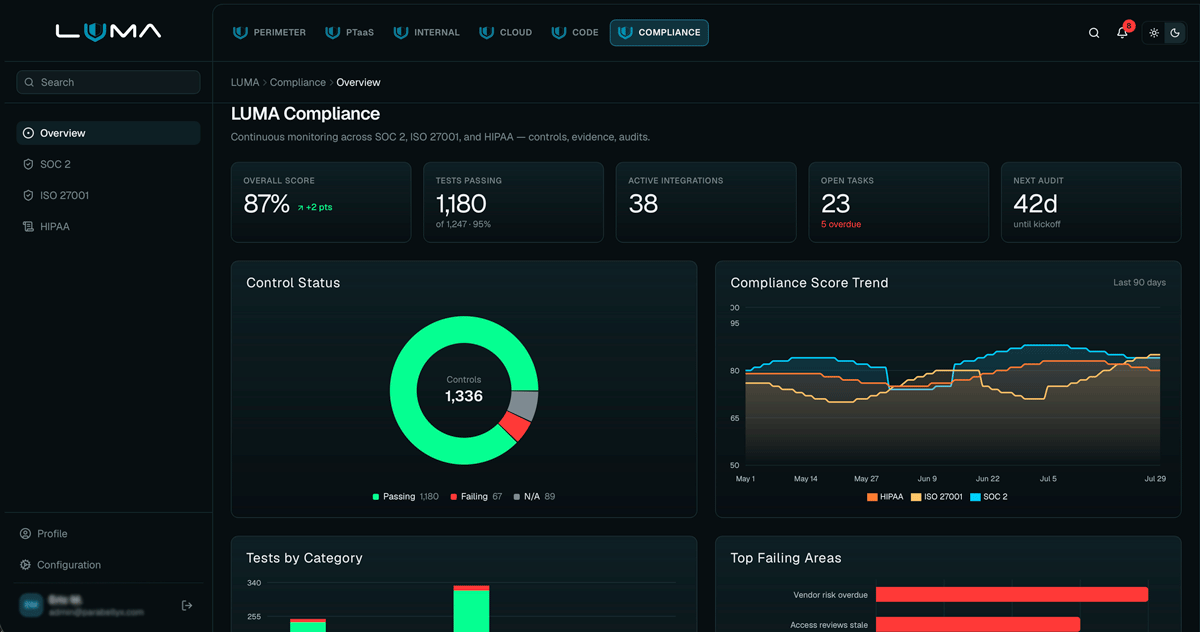The image size is (1200, 632).
Task: Toggle the SOC 2 series legend swatch
Action: 975,496
